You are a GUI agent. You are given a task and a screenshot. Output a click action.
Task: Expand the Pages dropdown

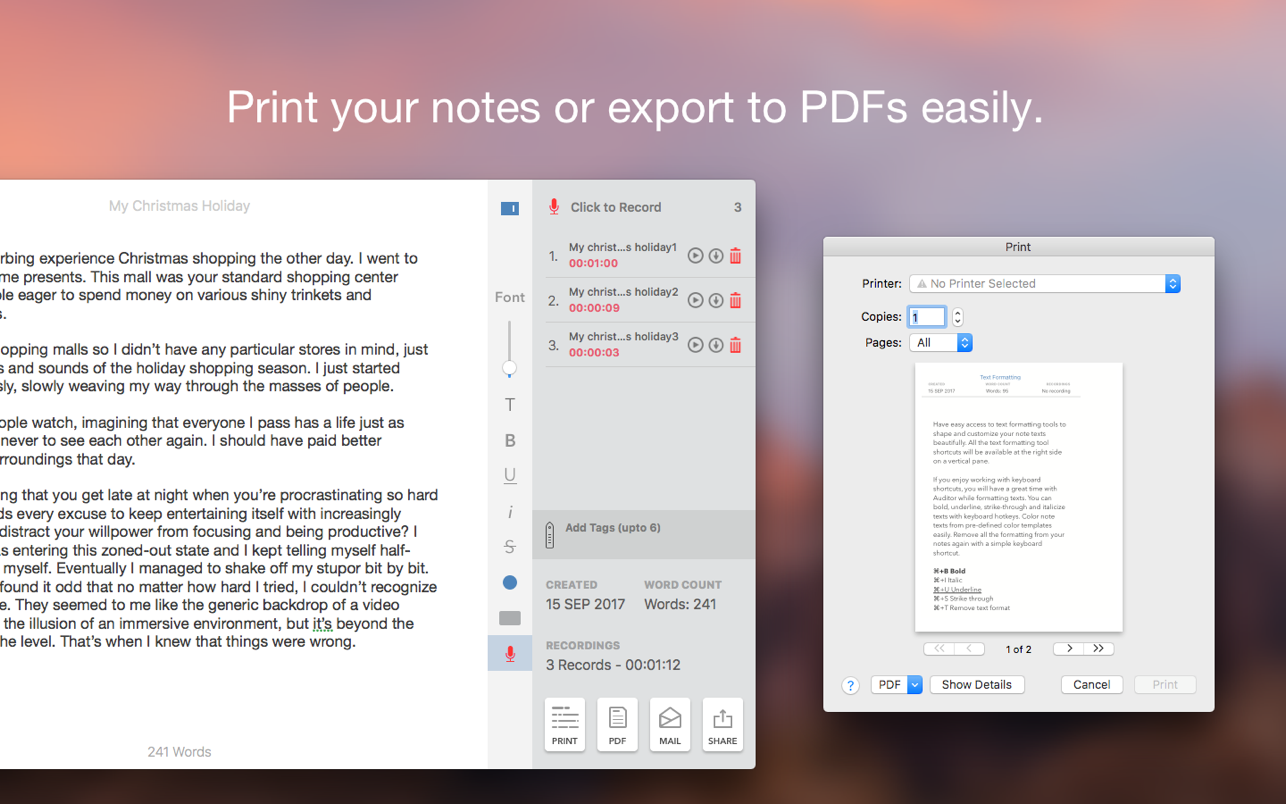(940, 343)
